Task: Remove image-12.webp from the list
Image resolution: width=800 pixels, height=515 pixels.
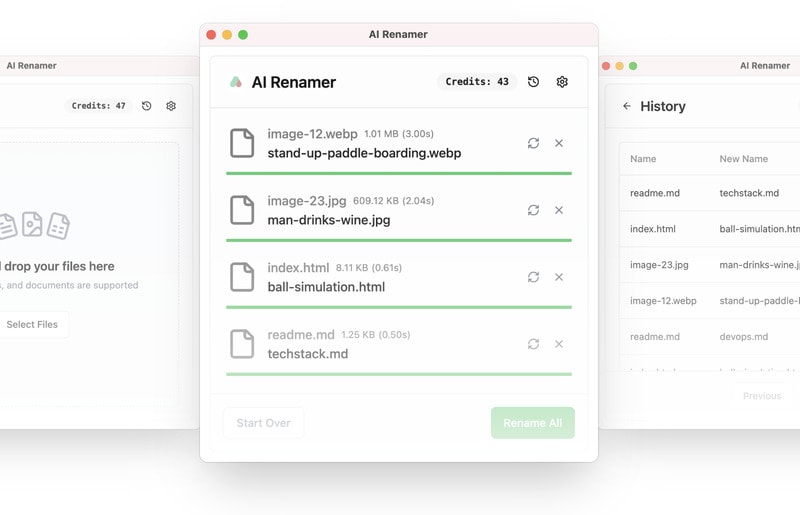Action: (x=559, y=143)
